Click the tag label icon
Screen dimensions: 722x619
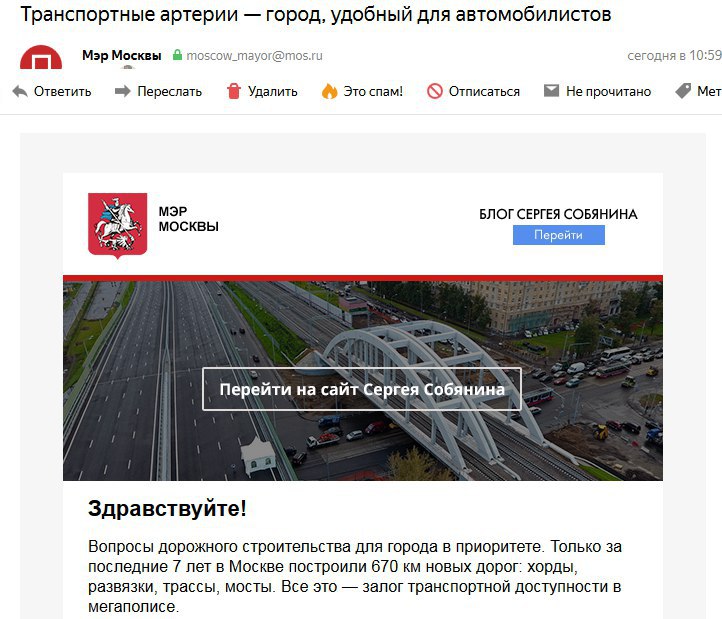pos(683,91)
